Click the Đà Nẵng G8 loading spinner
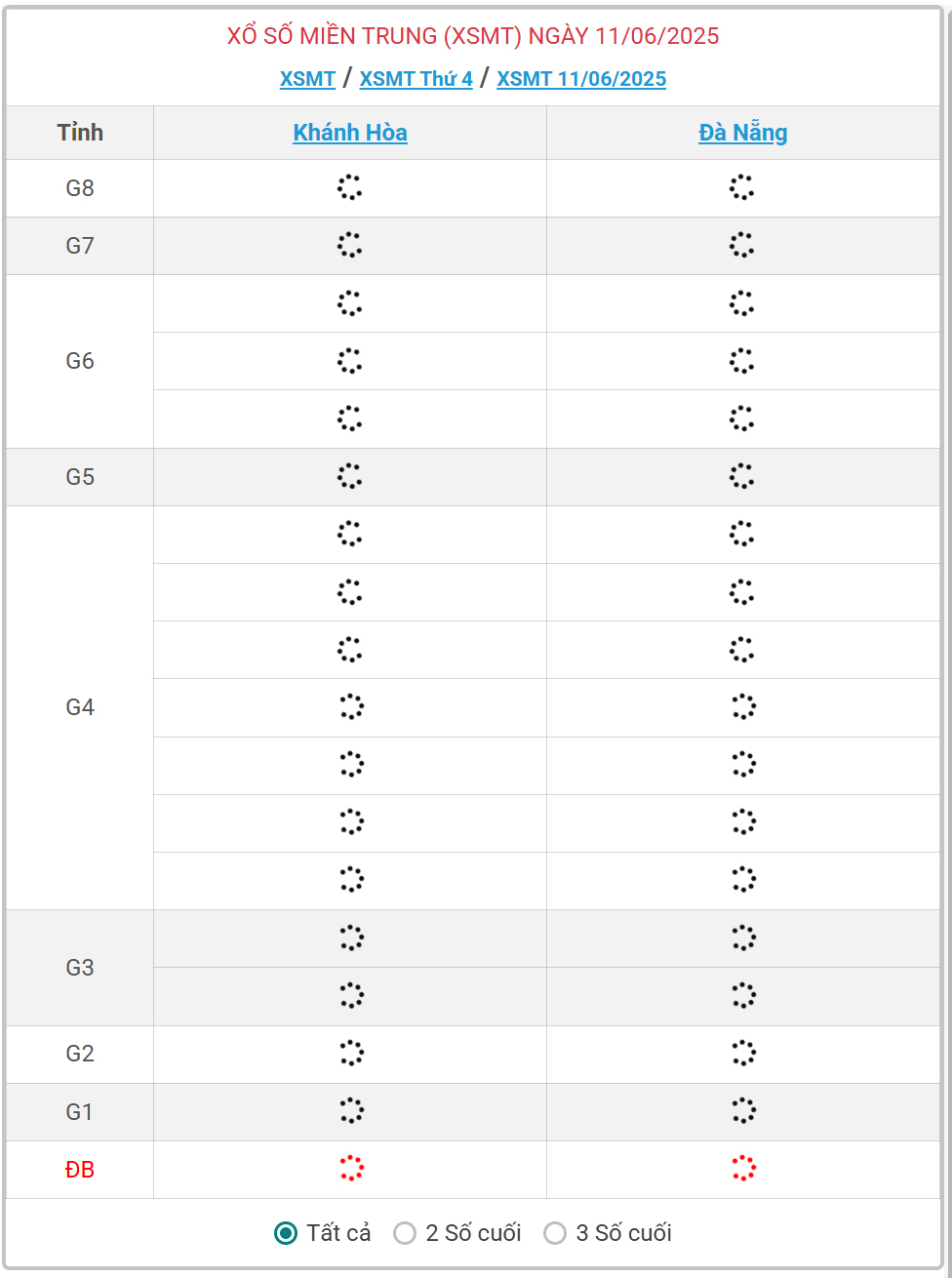Image resolution: width=952 pixels, height=1278 pixels. pyautogui.click(x=742, y=187)
